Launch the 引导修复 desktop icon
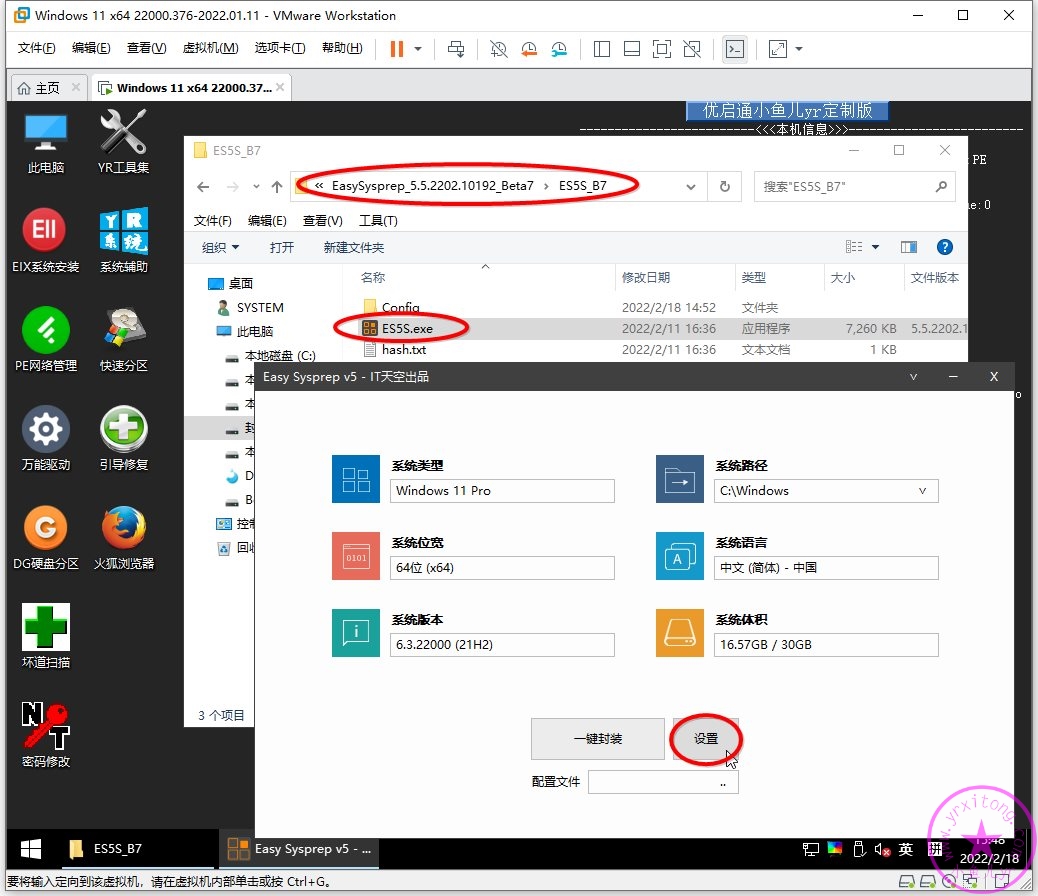 pyautogui.click(x=123, y=438)
